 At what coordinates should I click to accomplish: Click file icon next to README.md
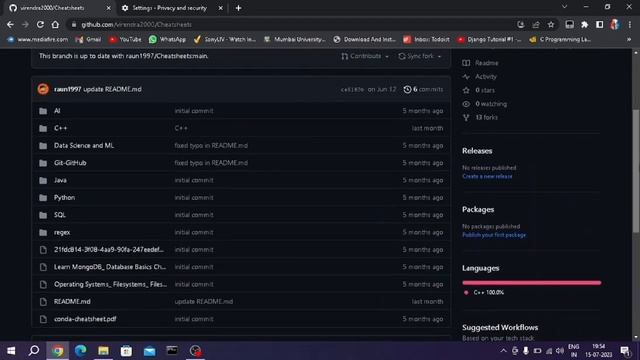(x=43, y=302)
